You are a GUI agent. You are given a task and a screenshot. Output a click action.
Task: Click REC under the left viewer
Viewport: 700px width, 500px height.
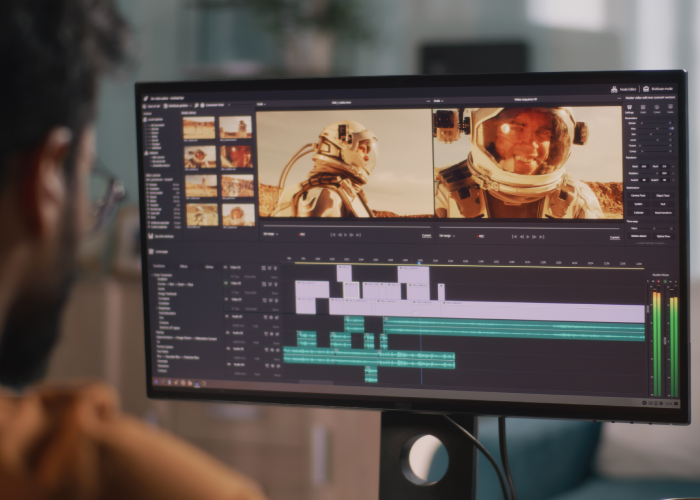pos(302,234)
